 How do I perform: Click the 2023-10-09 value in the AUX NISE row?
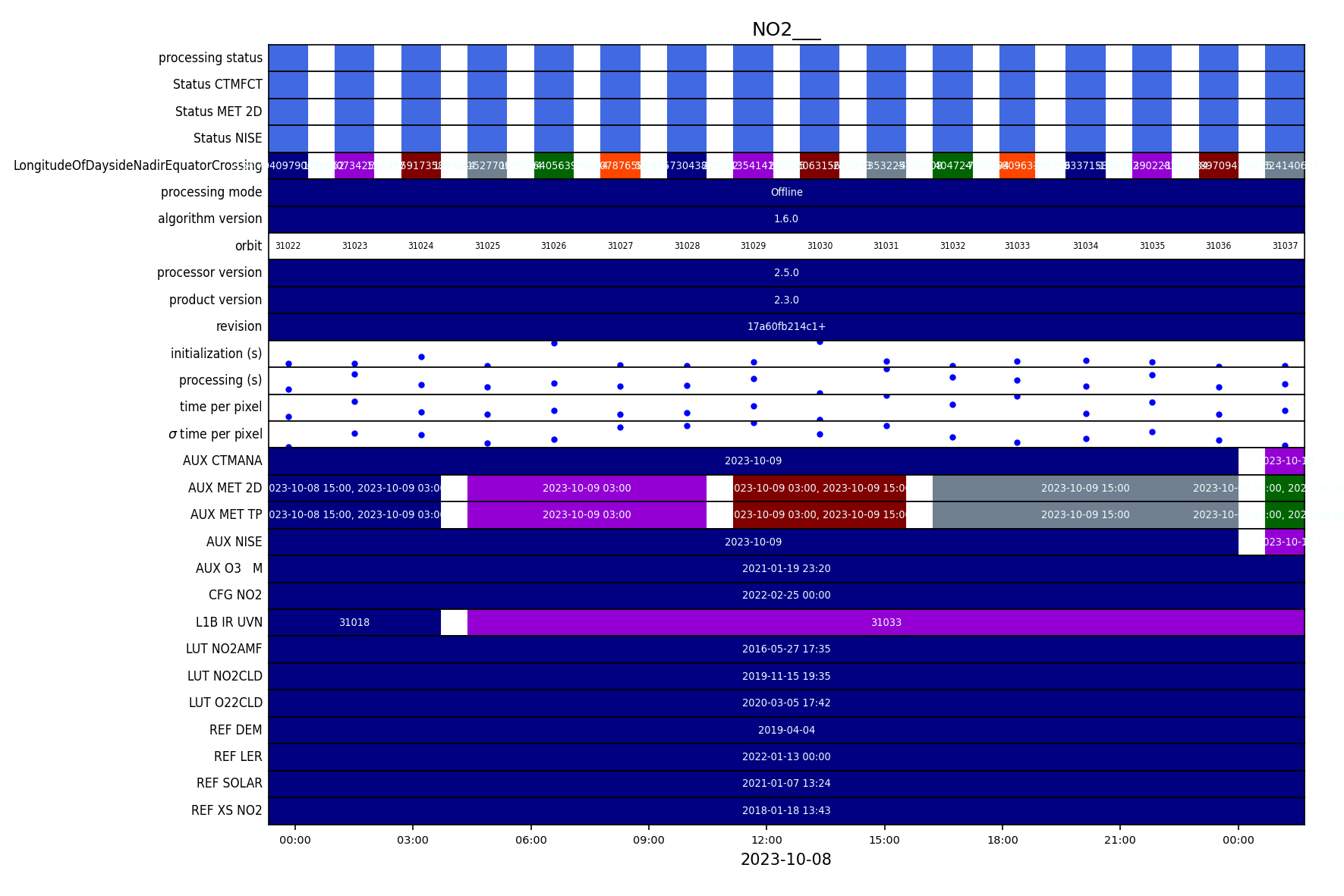753,542
